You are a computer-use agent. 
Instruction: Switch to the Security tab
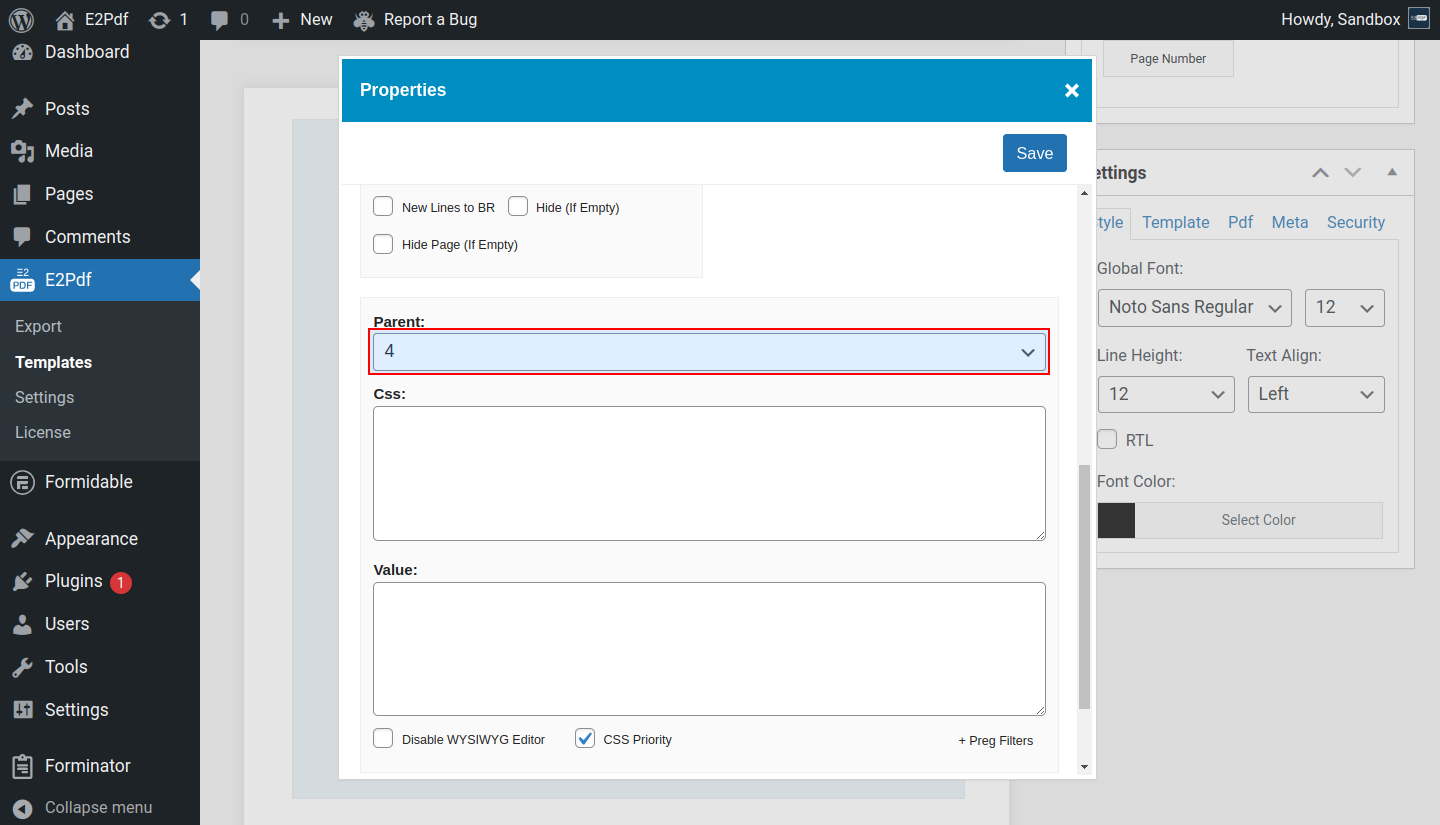tap(1356, 222)
